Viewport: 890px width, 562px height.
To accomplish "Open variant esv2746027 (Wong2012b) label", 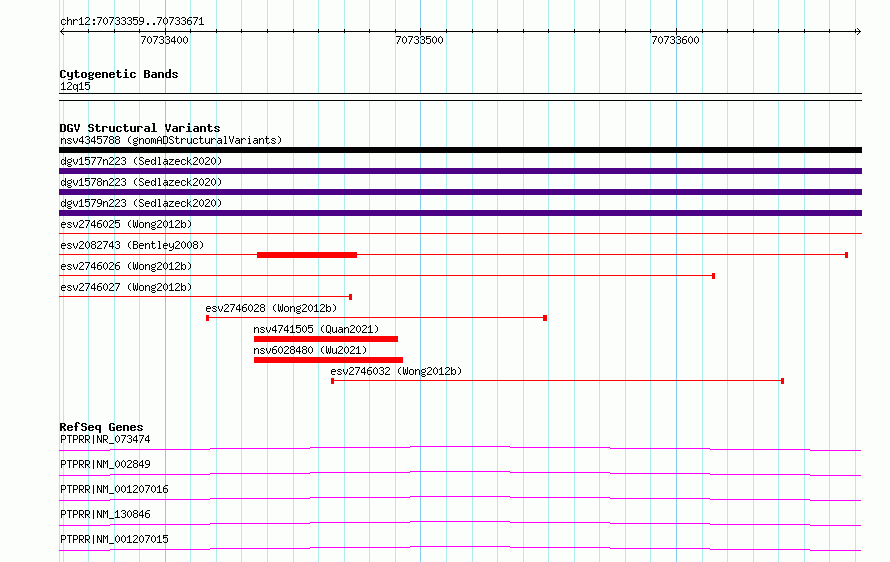I will tap(126, 287).
